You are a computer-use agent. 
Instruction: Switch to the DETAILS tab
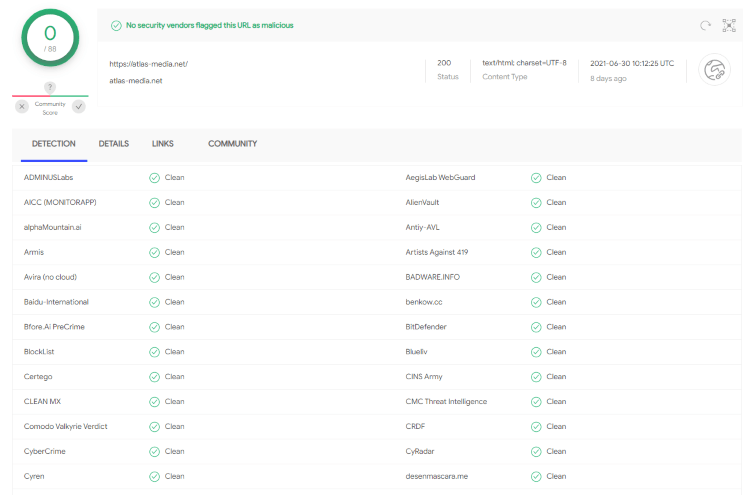pos(113,144)
